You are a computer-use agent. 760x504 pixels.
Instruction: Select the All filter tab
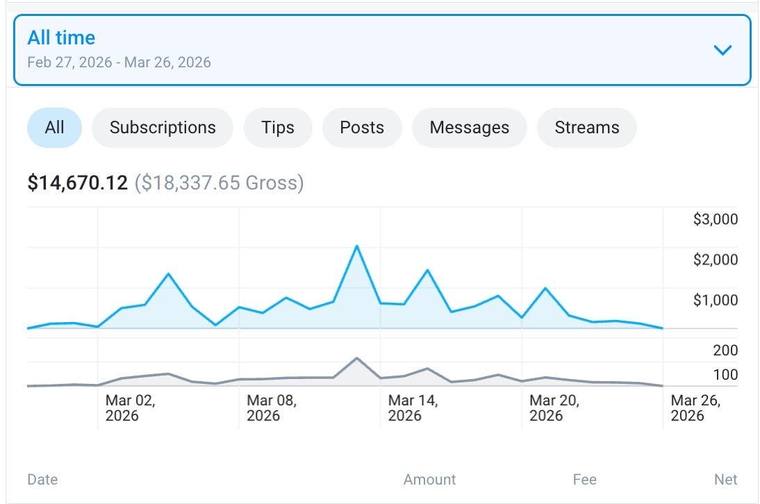(54, 127)
